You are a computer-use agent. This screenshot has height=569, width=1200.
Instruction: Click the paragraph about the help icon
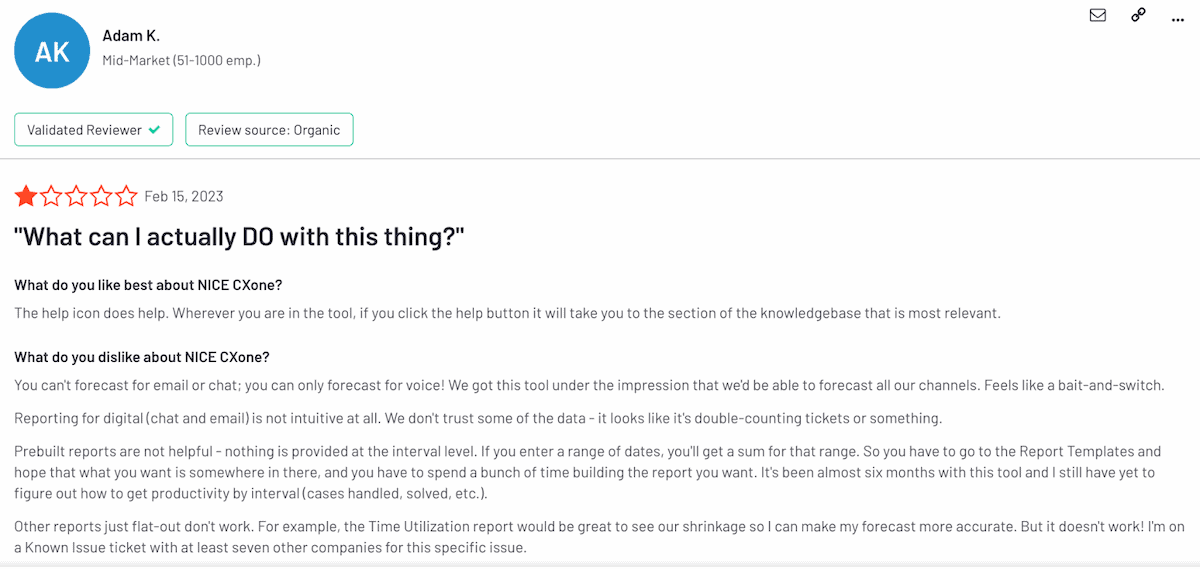(507, 313)
